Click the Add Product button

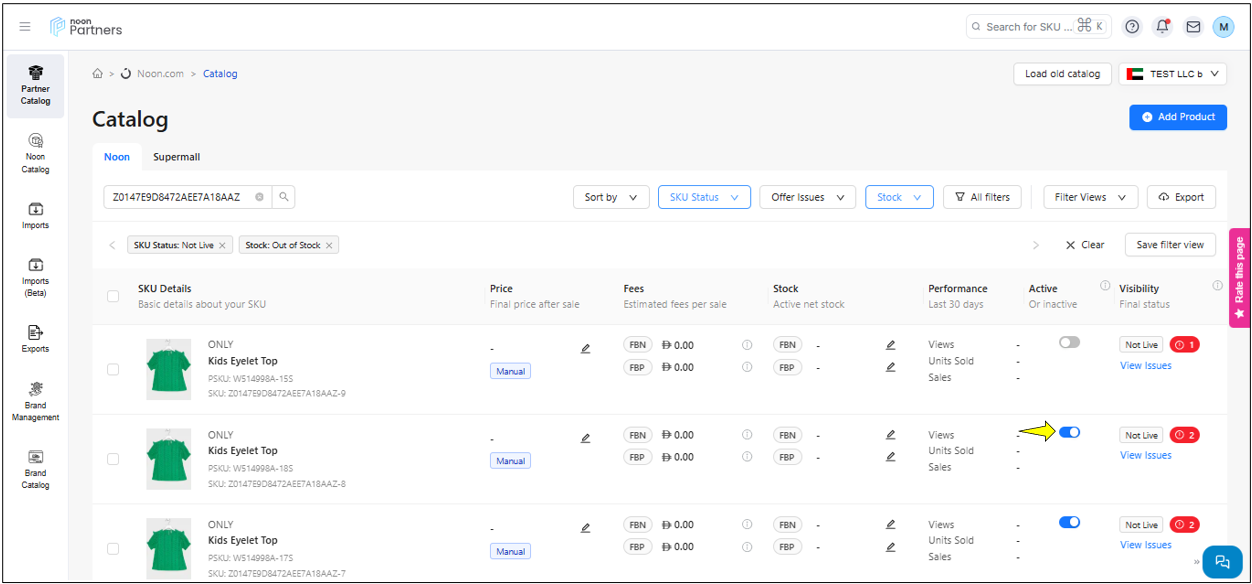[x=1177, y=117]
